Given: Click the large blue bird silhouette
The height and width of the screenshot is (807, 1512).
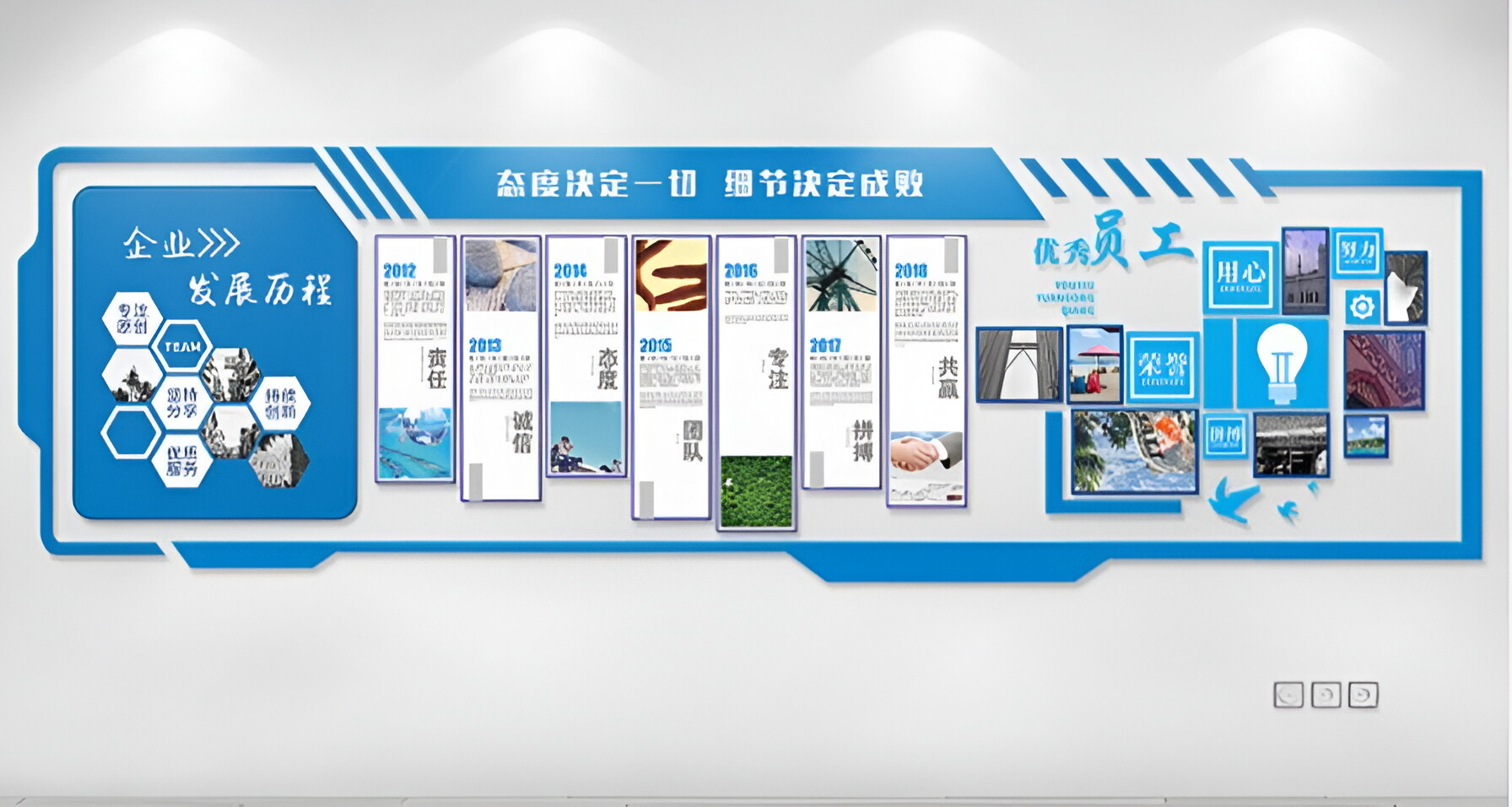Looking at the screenshot, I should [x=1232, y=501].
